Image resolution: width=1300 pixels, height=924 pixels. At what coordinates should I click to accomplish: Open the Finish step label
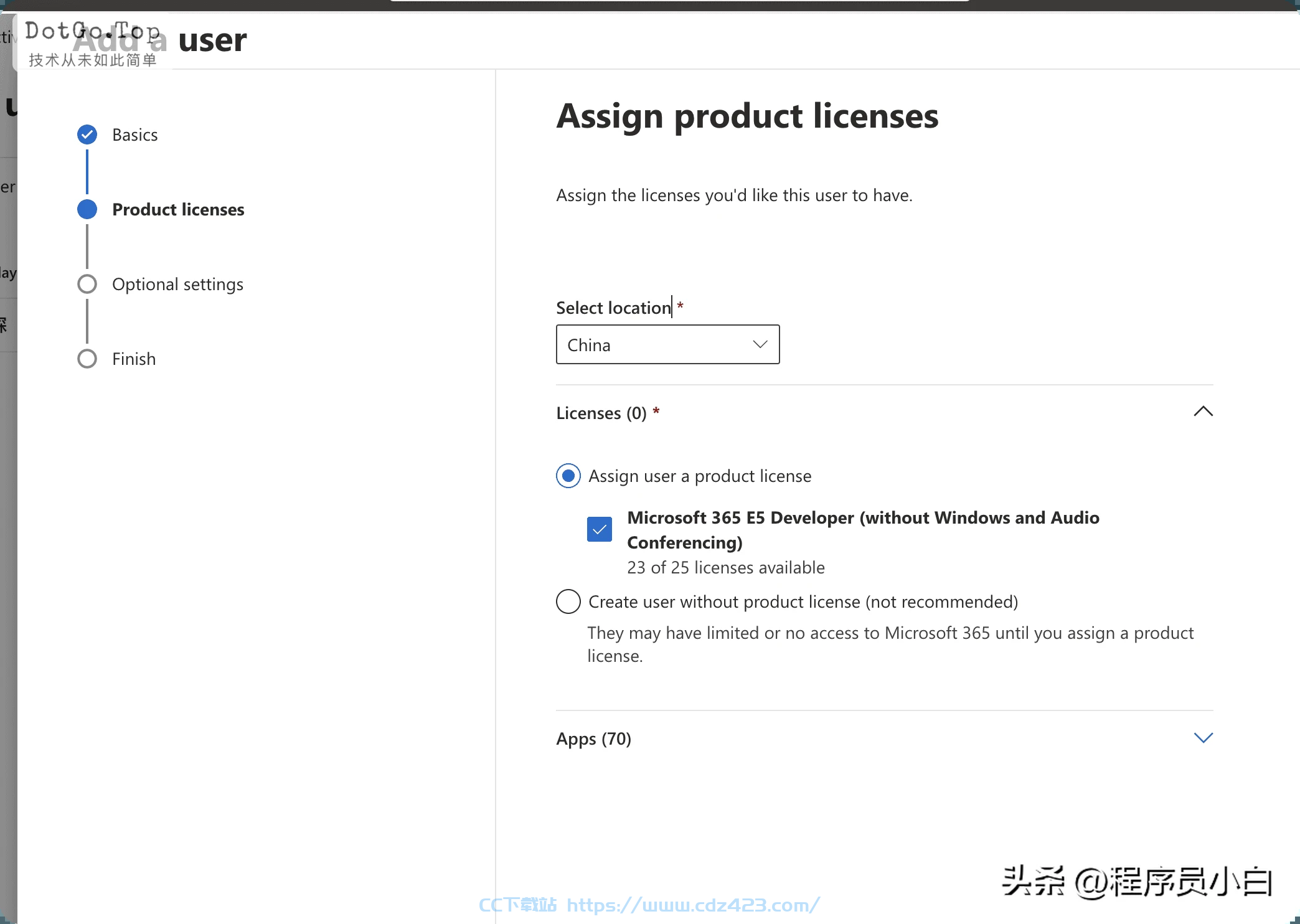coord(134,359)
